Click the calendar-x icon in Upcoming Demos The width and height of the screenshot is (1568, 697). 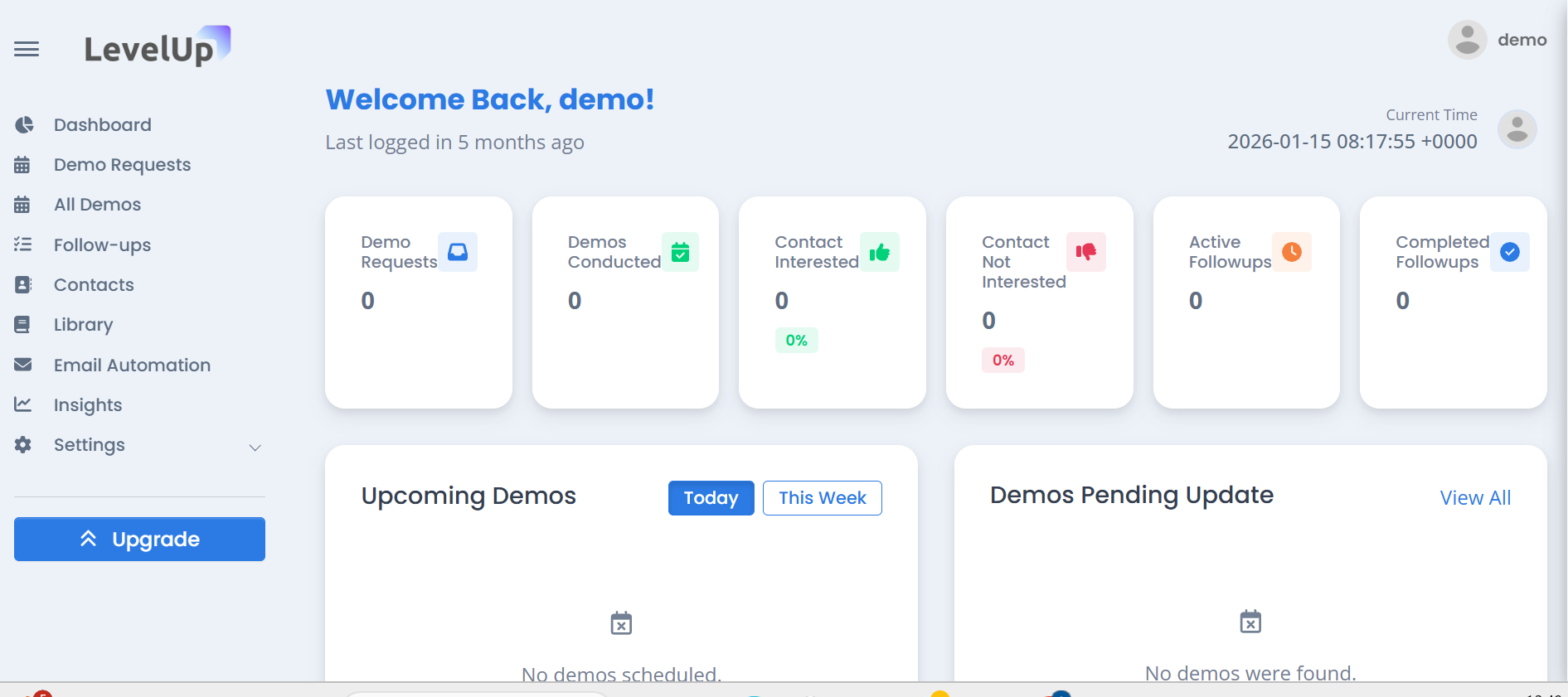pos(621,623)
